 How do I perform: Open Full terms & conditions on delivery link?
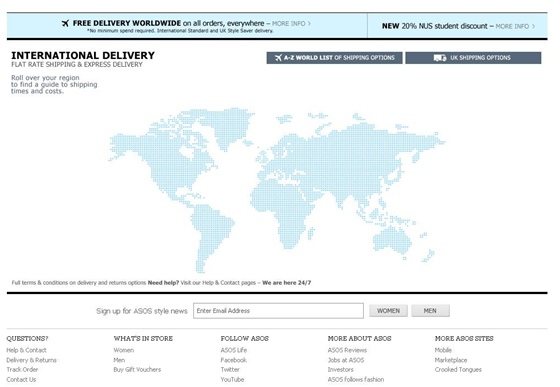point(79,283)
